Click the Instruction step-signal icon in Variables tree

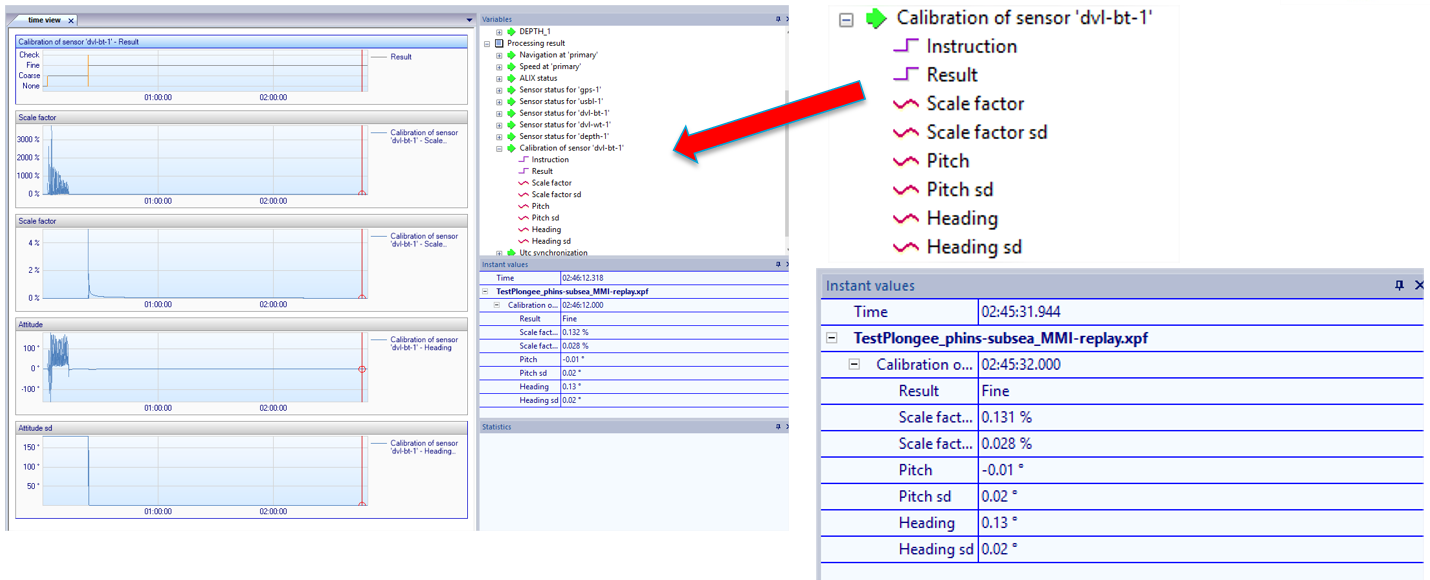point(523,160)
